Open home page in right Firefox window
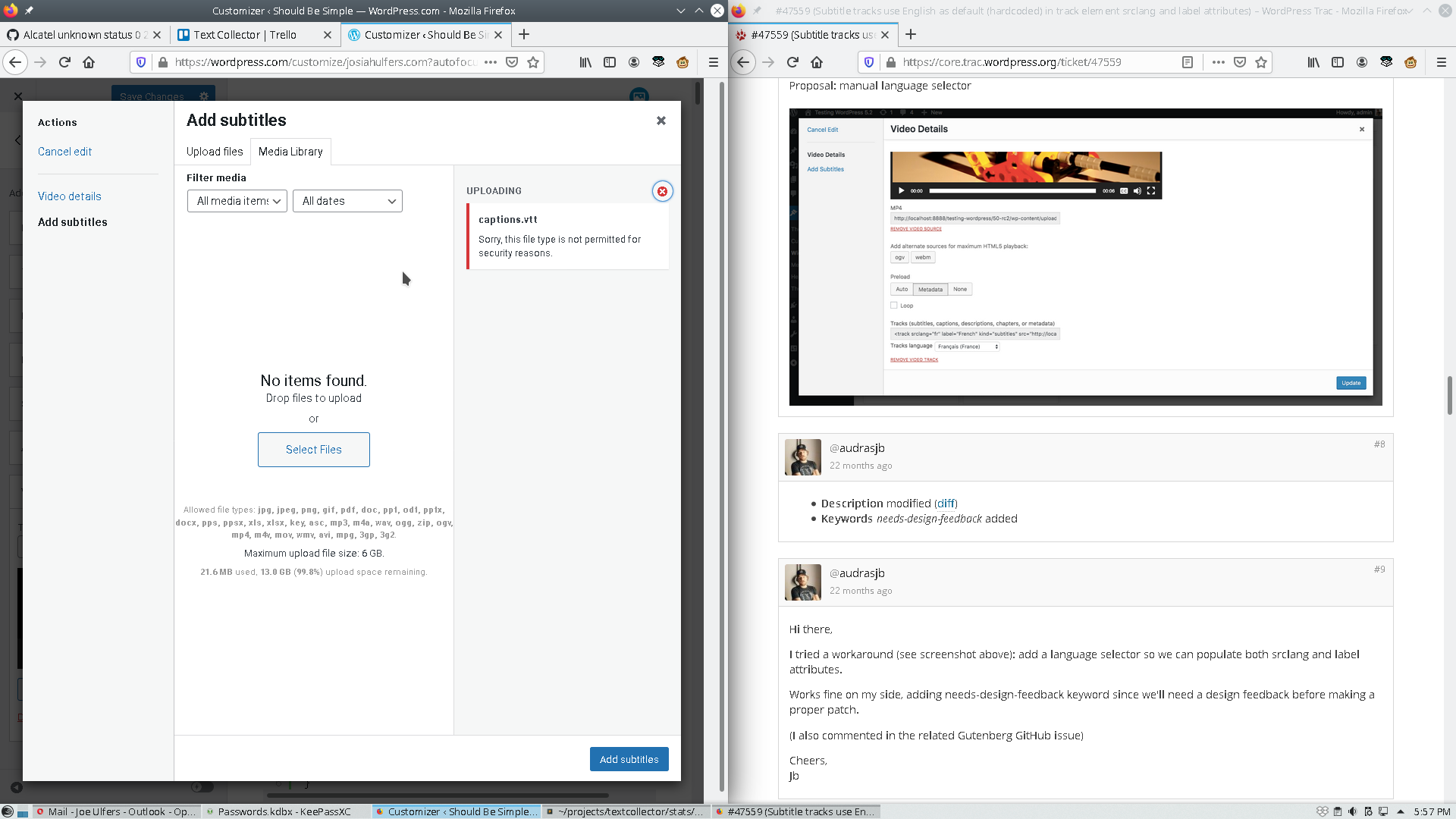This screenshot has width=1456, height=819. (x=817, y=62)
